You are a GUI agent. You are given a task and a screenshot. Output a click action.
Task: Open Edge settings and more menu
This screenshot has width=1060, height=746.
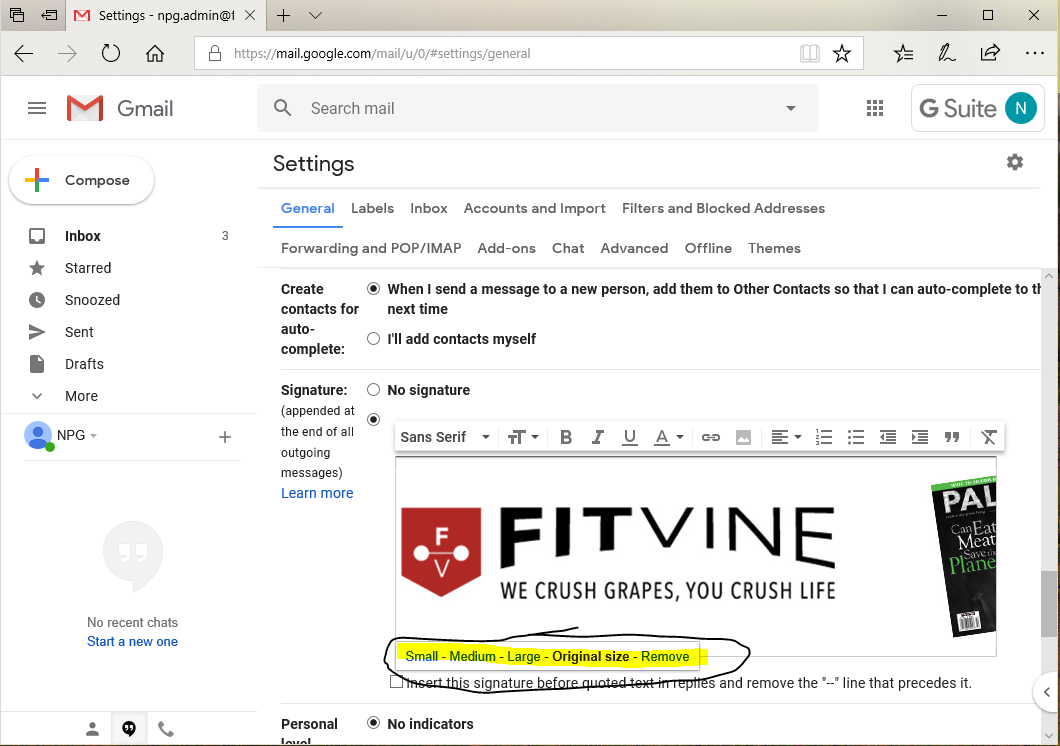click(1034, 53)
